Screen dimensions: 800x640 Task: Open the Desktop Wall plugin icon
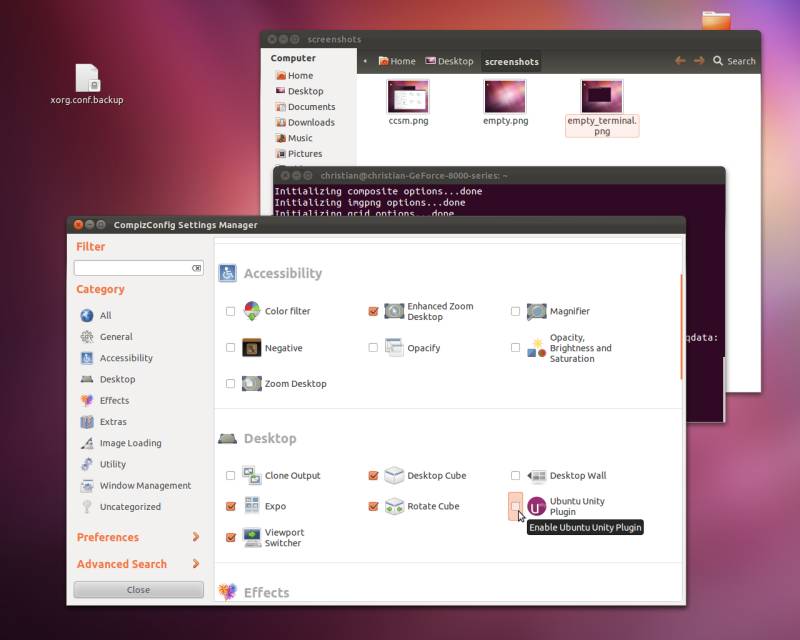click(536, 475)
